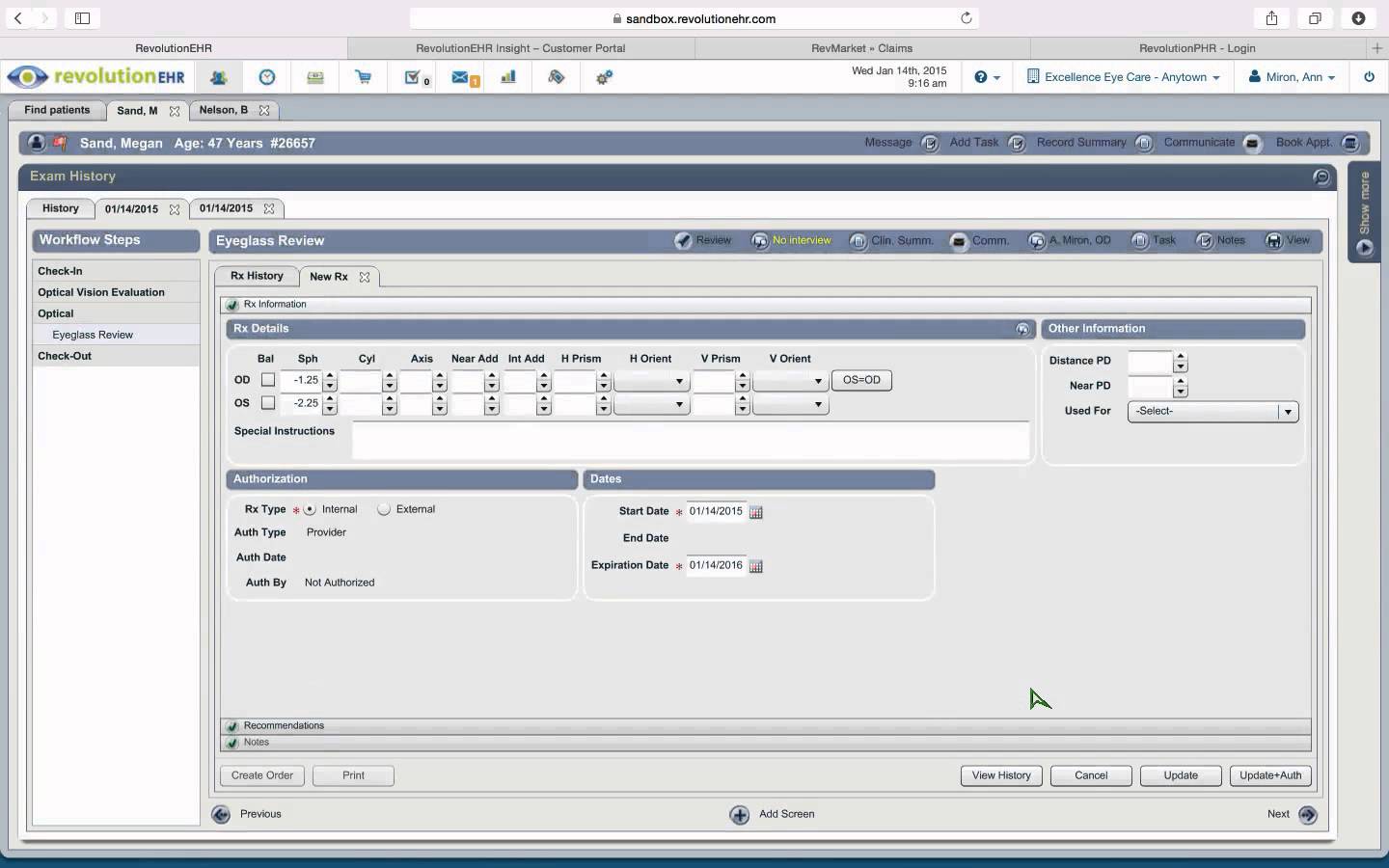Check the OS Bal checkbox

tap(267, 403)
